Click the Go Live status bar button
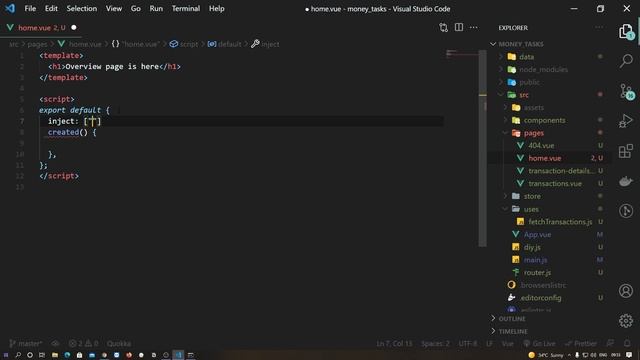 [x=539, y=344]
